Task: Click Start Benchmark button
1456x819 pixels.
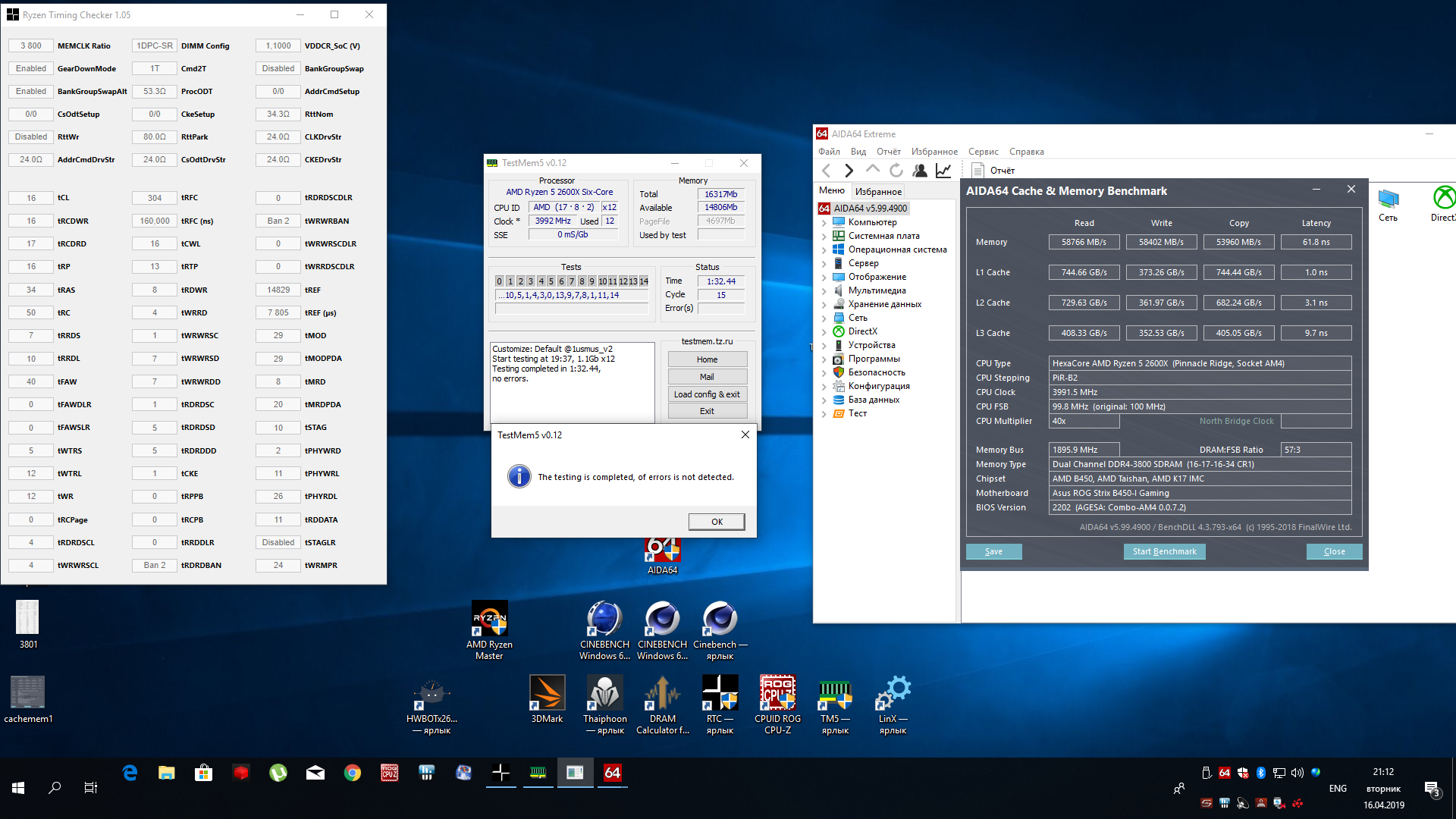Action: pyautogui.click(x=1164, y=551)
